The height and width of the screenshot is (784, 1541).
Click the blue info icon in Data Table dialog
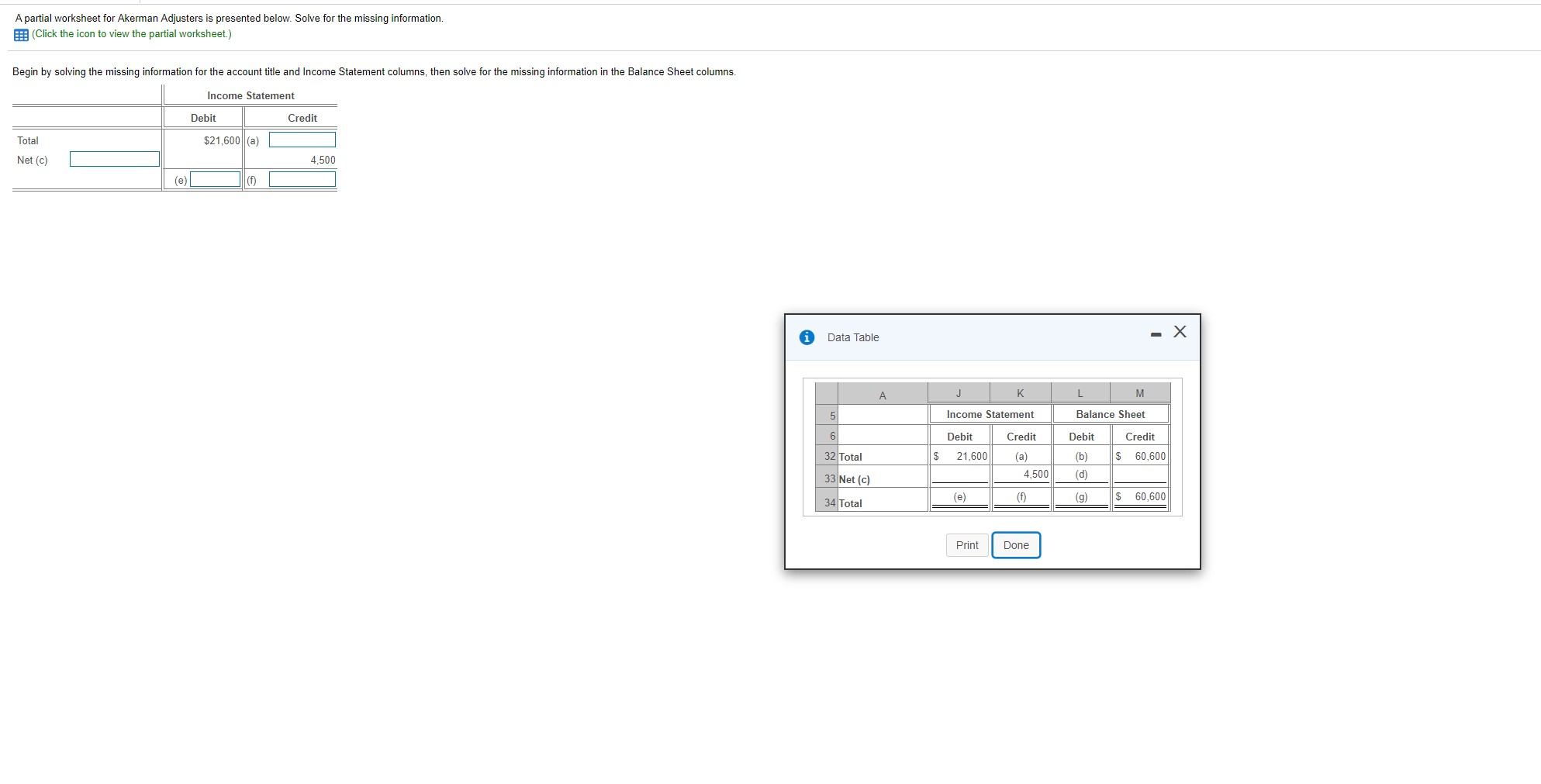(807, 337)
